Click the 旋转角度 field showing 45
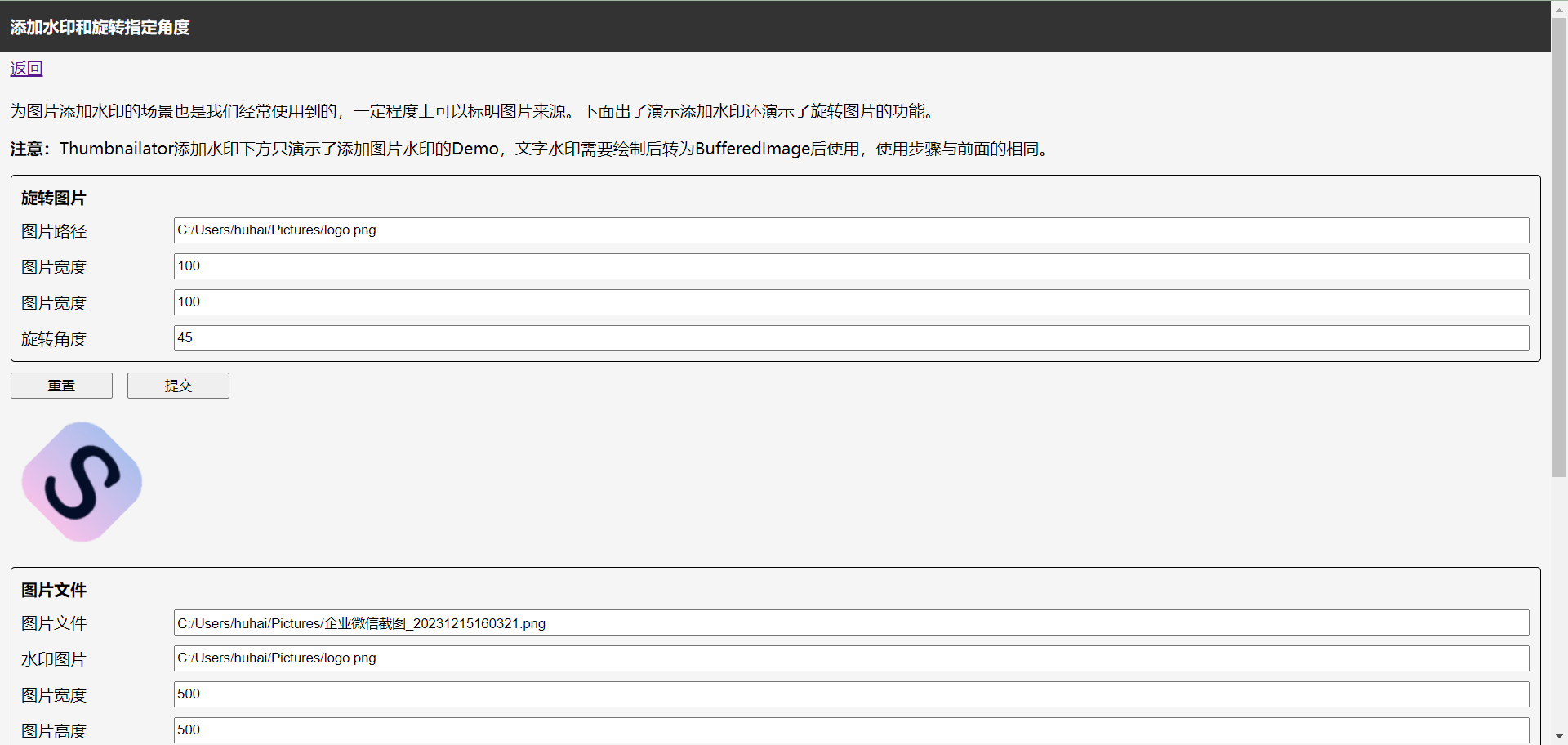The image size is (1568, 745). (572, 338)
